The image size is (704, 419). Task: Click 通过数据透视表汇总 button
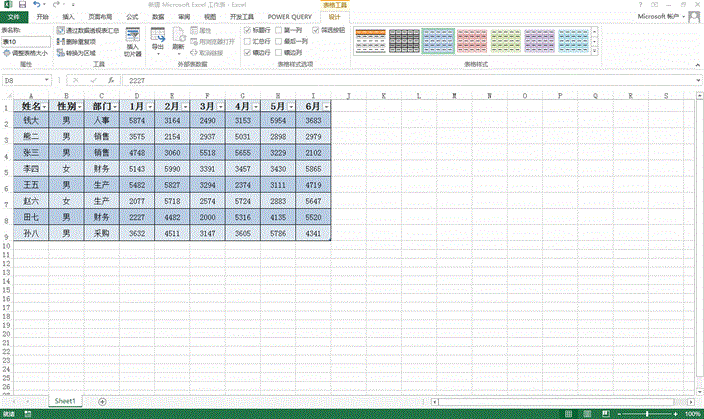click(90, 31)
